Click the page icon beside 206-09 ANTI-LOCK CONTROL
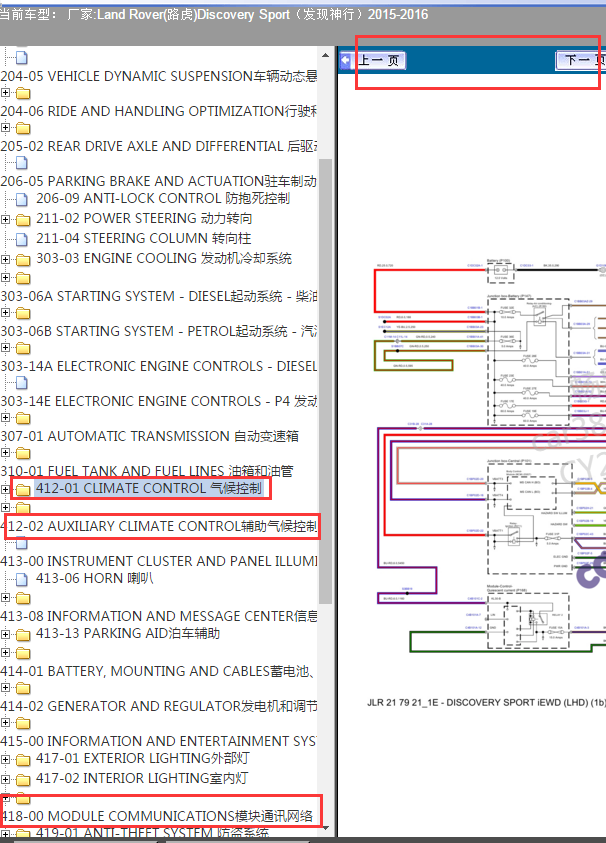The width and height of the screenshot is (606, 843). click(x=22, y=200)
